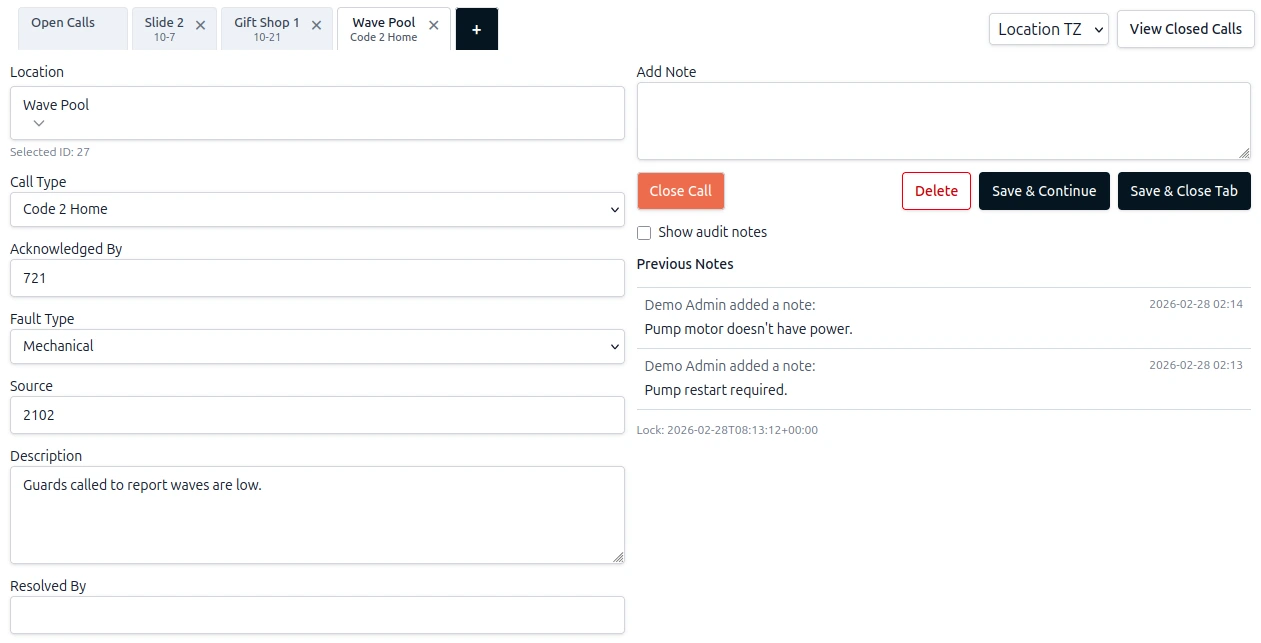Screen dimensions: 1261x643
Task: Close the Wave Pool tab
Action: [x=434, y=26]
